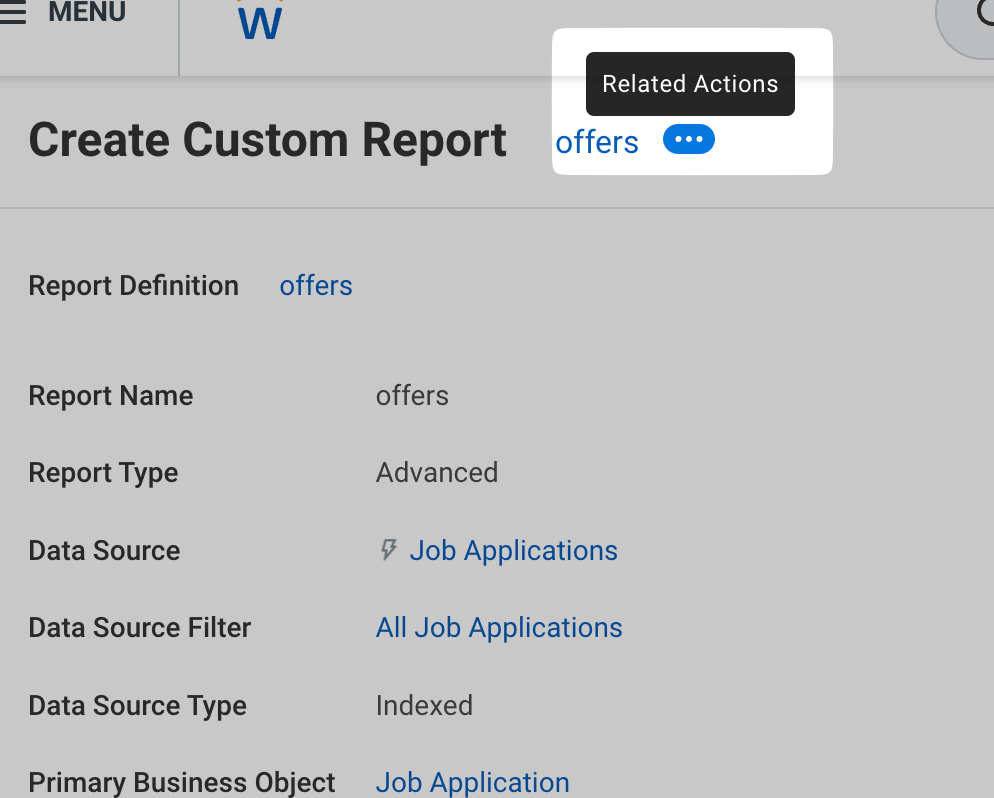Click the Advanced report type value

tap(436, 473)
